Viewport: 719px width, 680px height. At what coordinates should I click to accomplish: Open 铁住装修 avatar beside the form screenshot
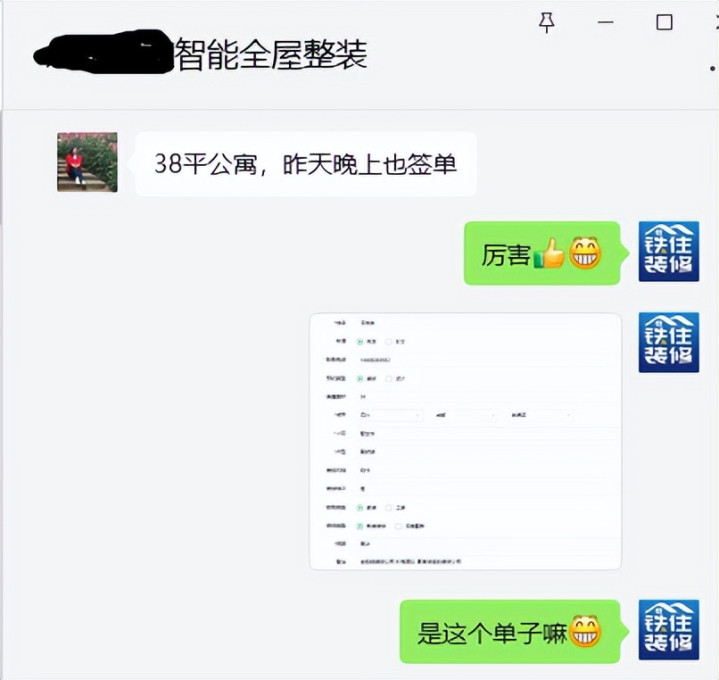pyautogui.click(x=669, y=342)
